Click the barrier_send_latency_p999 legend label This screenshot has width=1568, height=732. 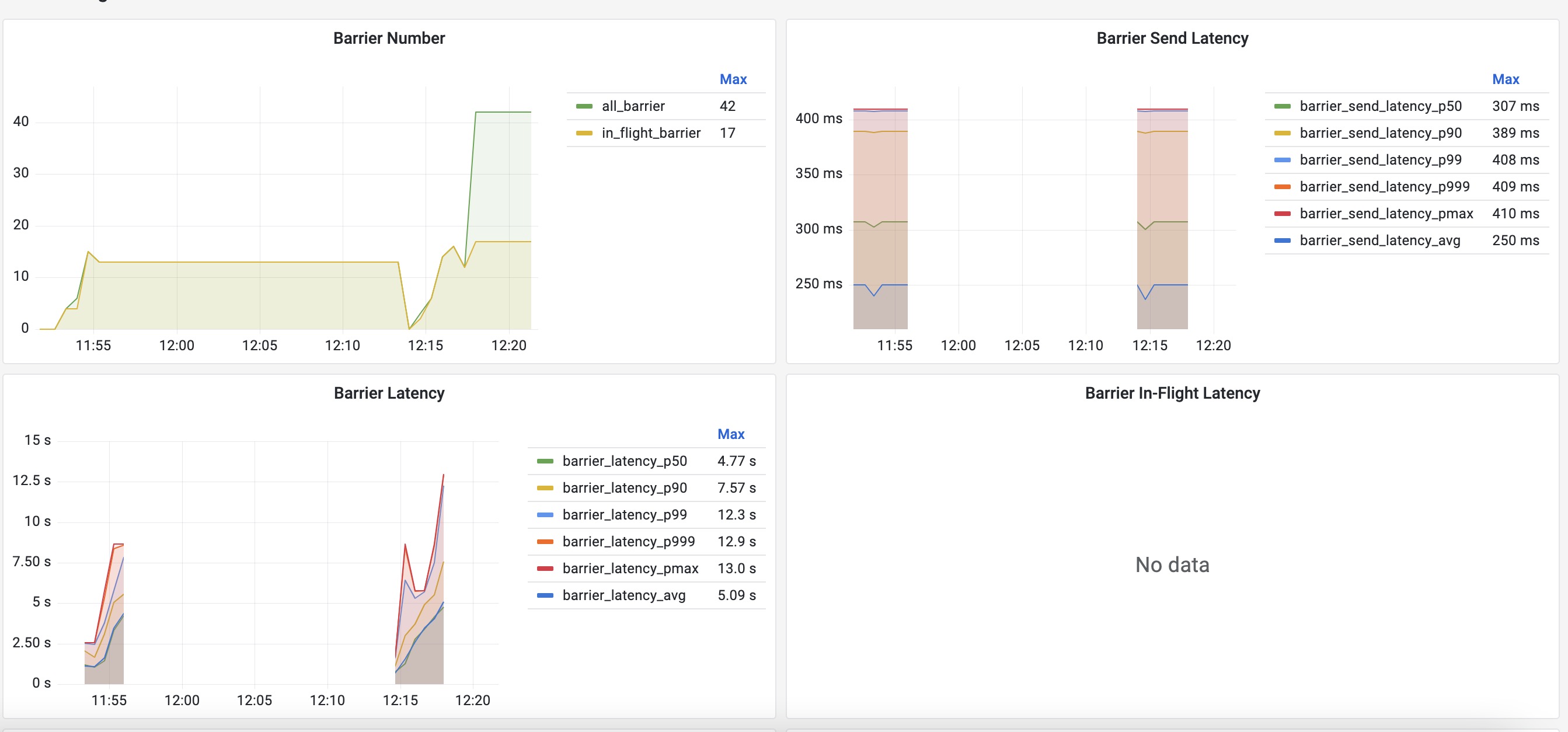[1384, 186]
